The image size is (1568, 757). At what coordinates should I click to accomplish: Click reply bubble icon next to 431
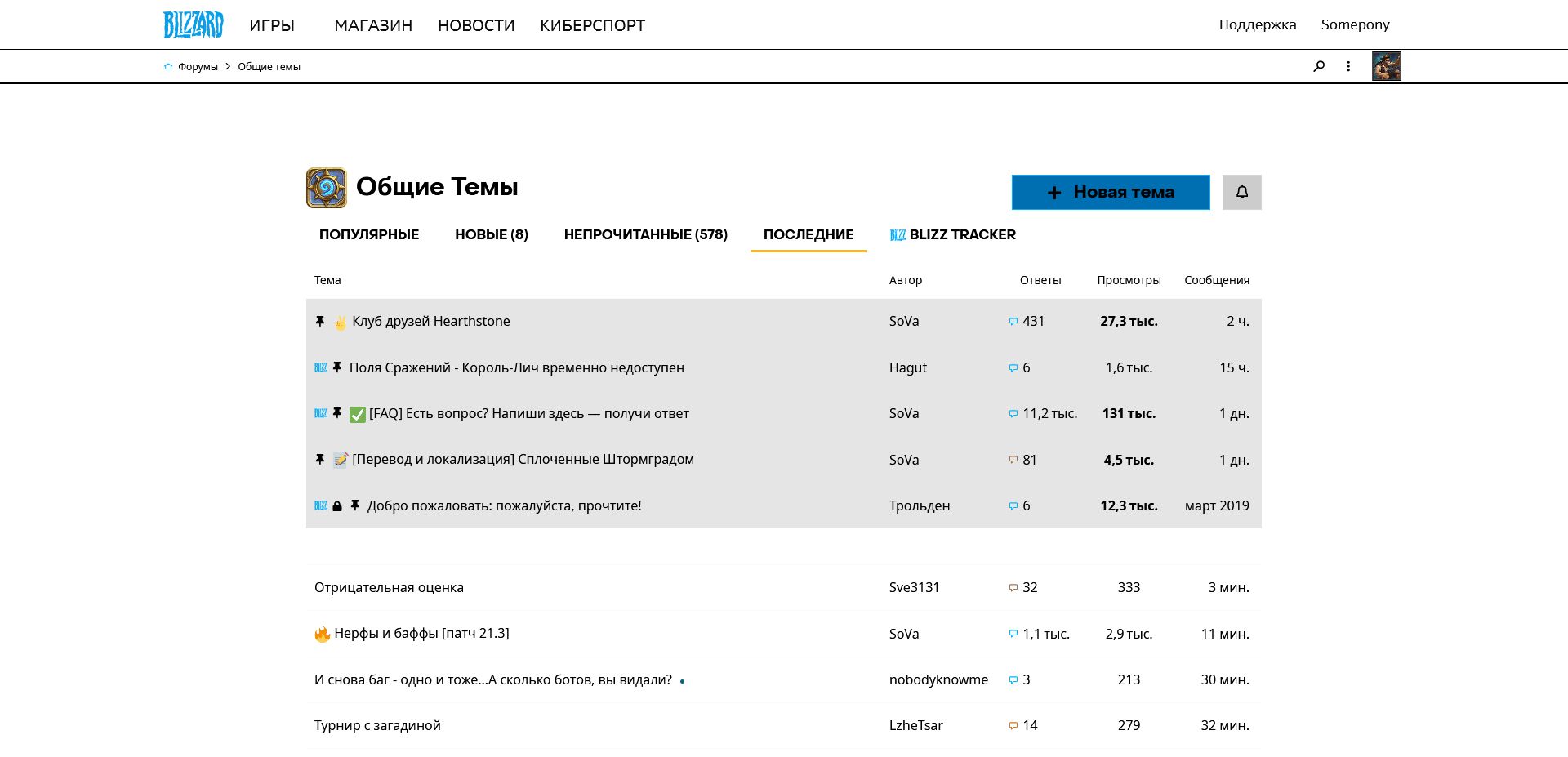pyautogui.click(x=1013, y=322)
